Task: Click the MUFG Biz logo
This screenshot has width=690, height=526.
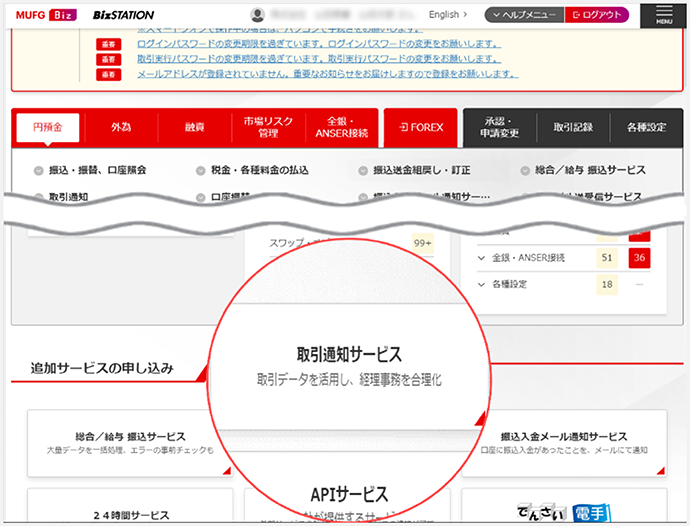Action: 43,15
